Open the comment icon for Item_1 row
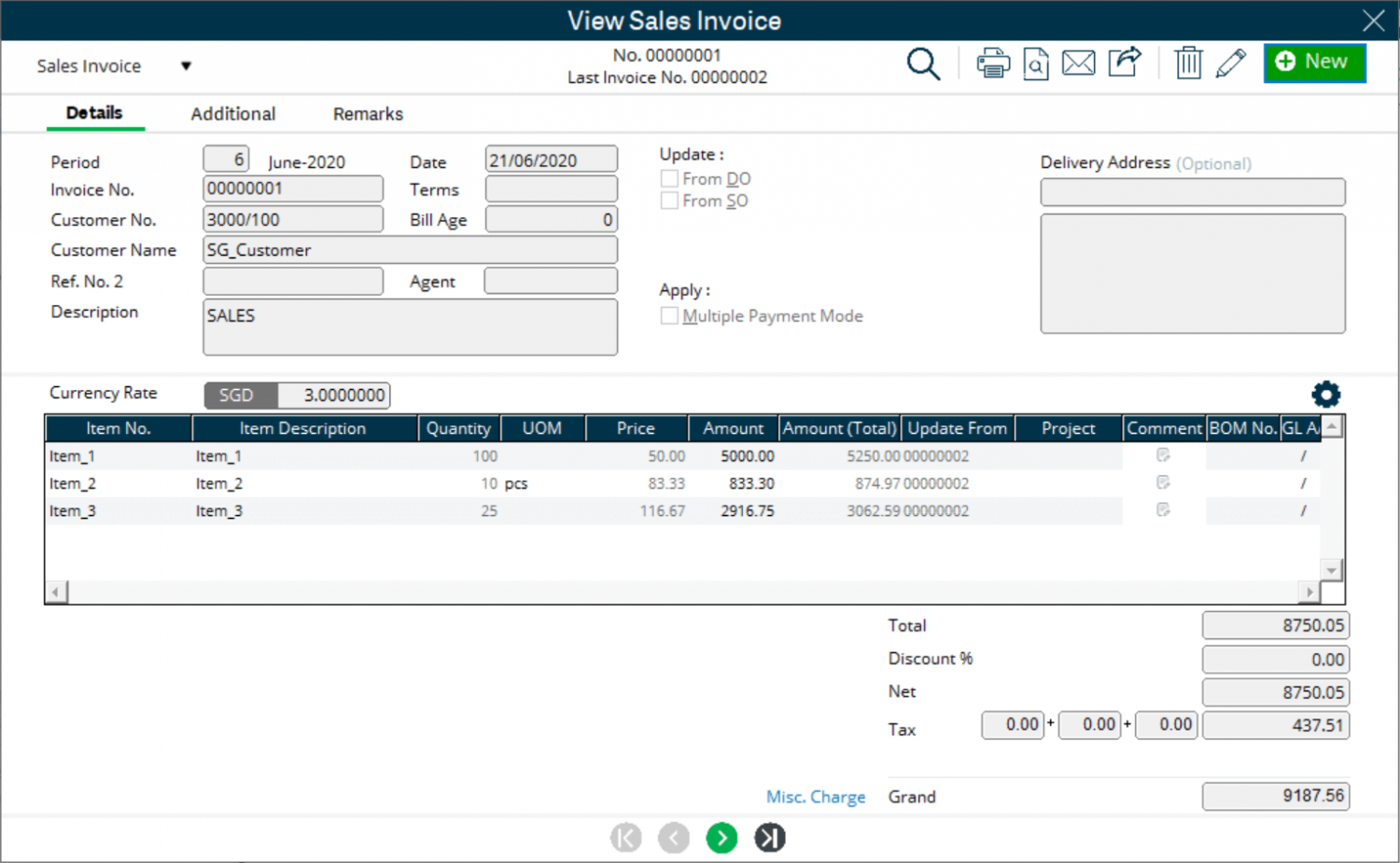The height and width of the screenshot is (863, 1400). [x=1163, y=455]
